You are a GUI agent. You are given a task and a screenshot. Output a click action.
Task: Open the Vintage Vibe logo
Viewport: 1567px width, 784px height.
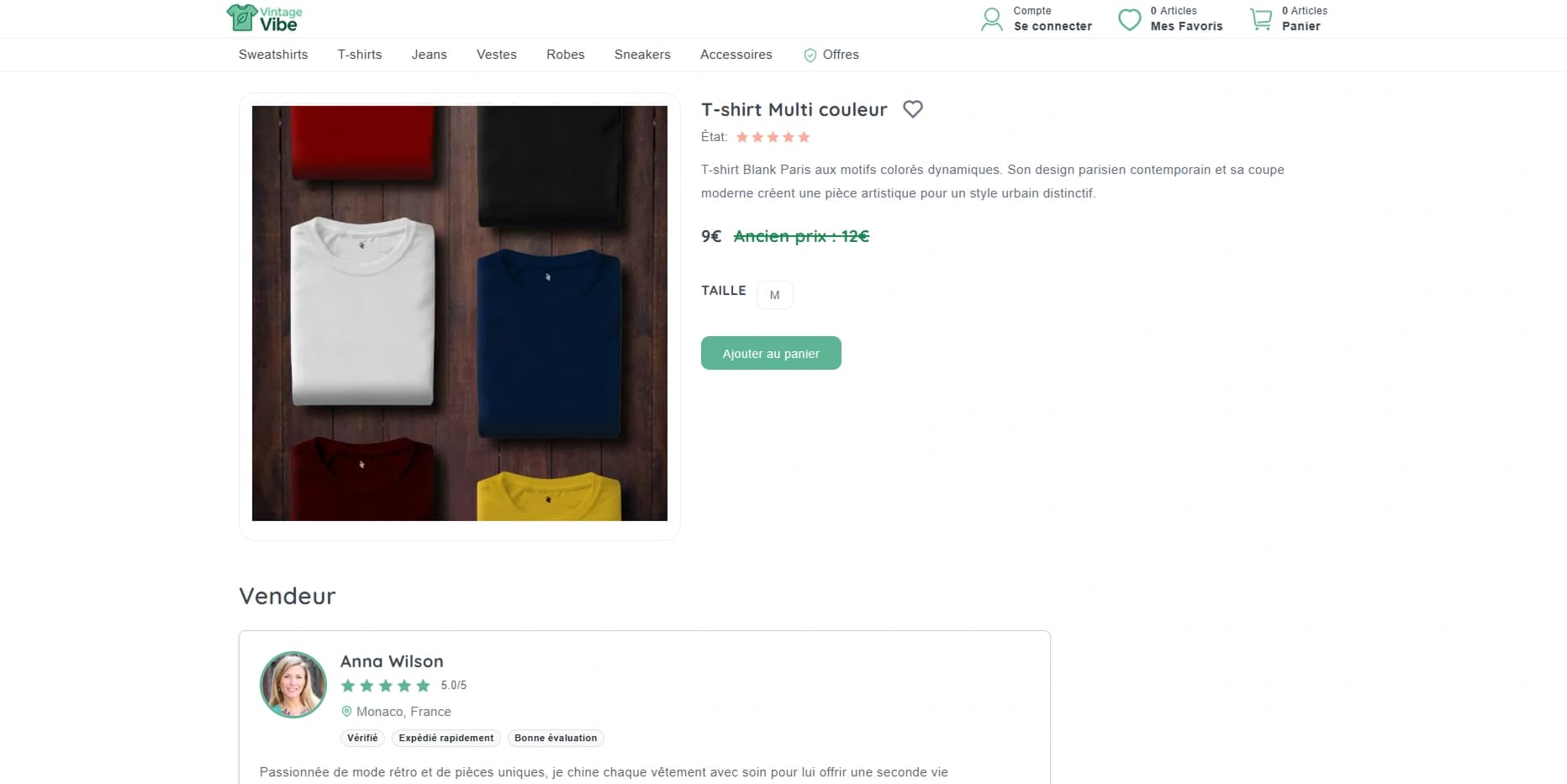point(261,18)
